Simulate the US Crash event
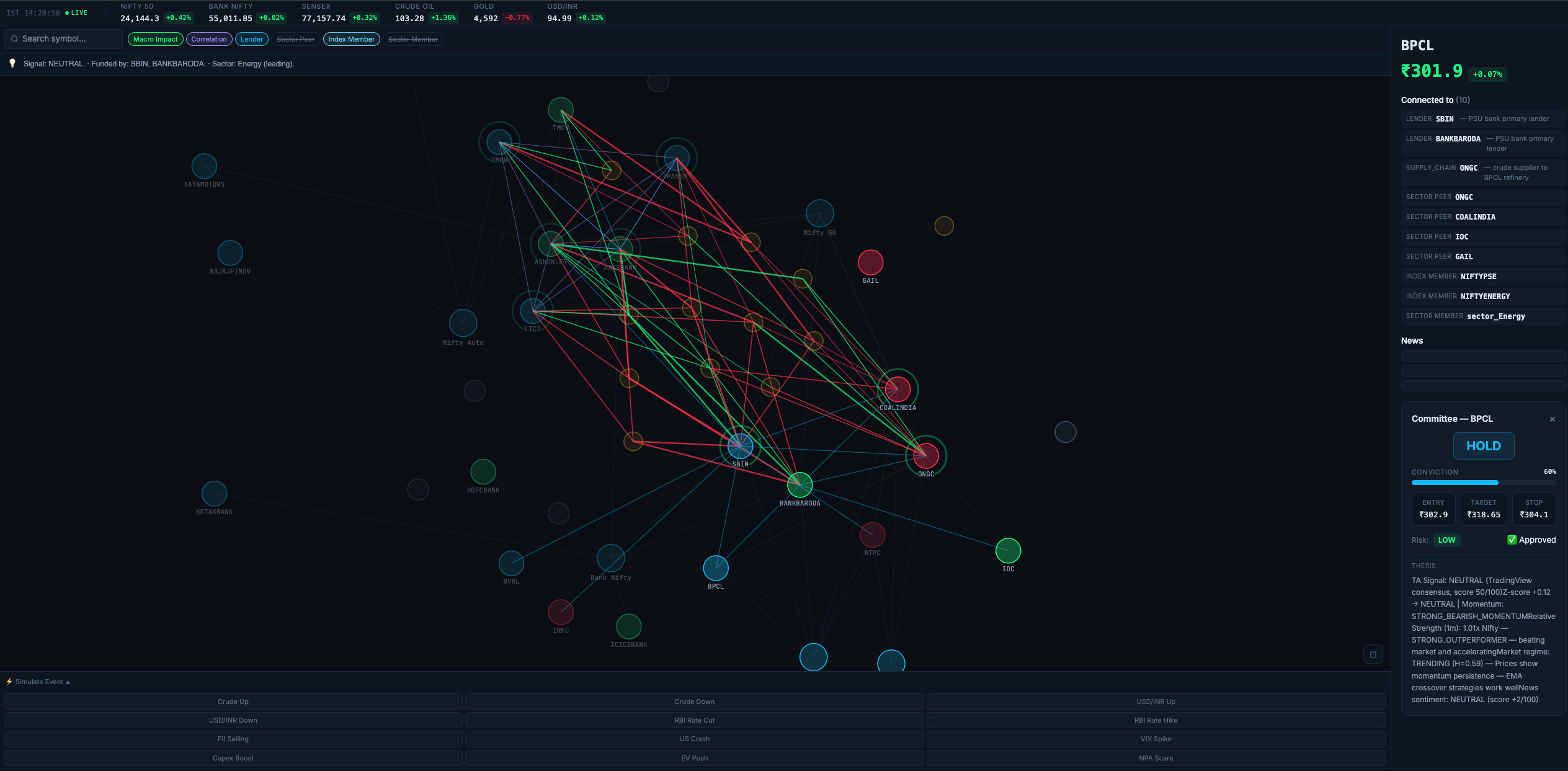This screenshot has height=771, width=1568. point(694,739)
